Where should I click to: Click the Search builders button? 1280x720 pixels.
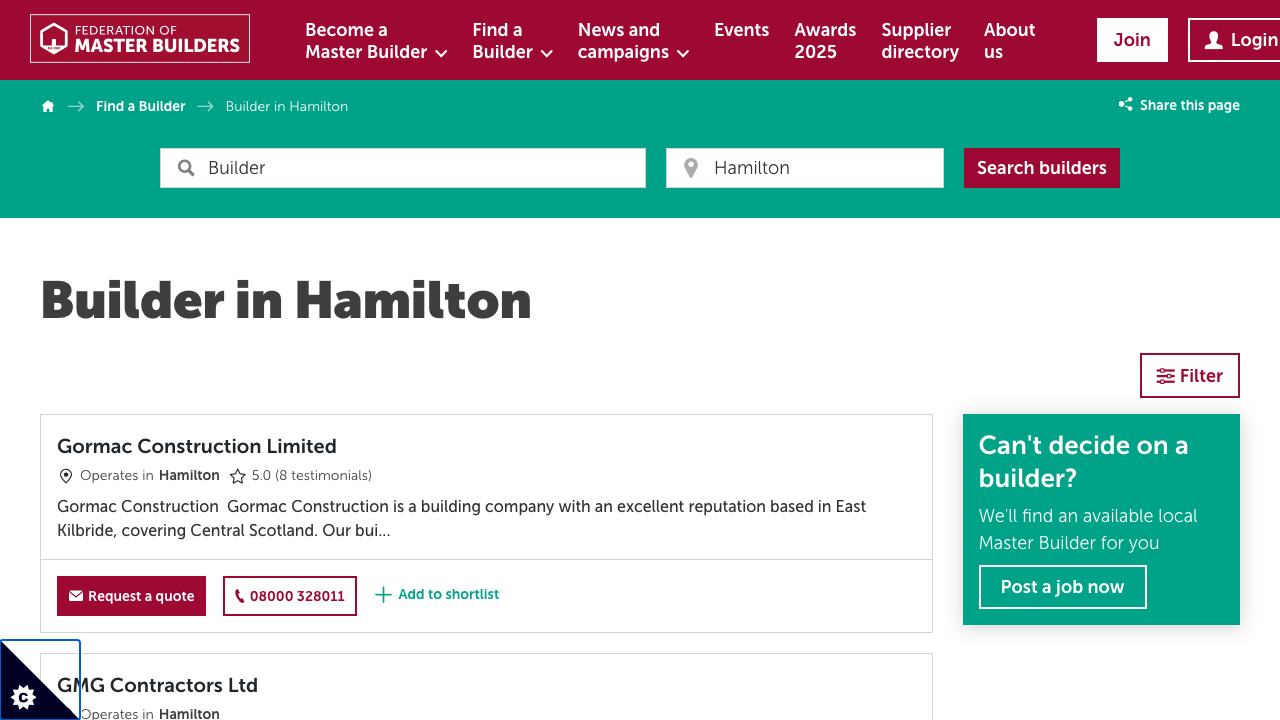(1041, 167)
